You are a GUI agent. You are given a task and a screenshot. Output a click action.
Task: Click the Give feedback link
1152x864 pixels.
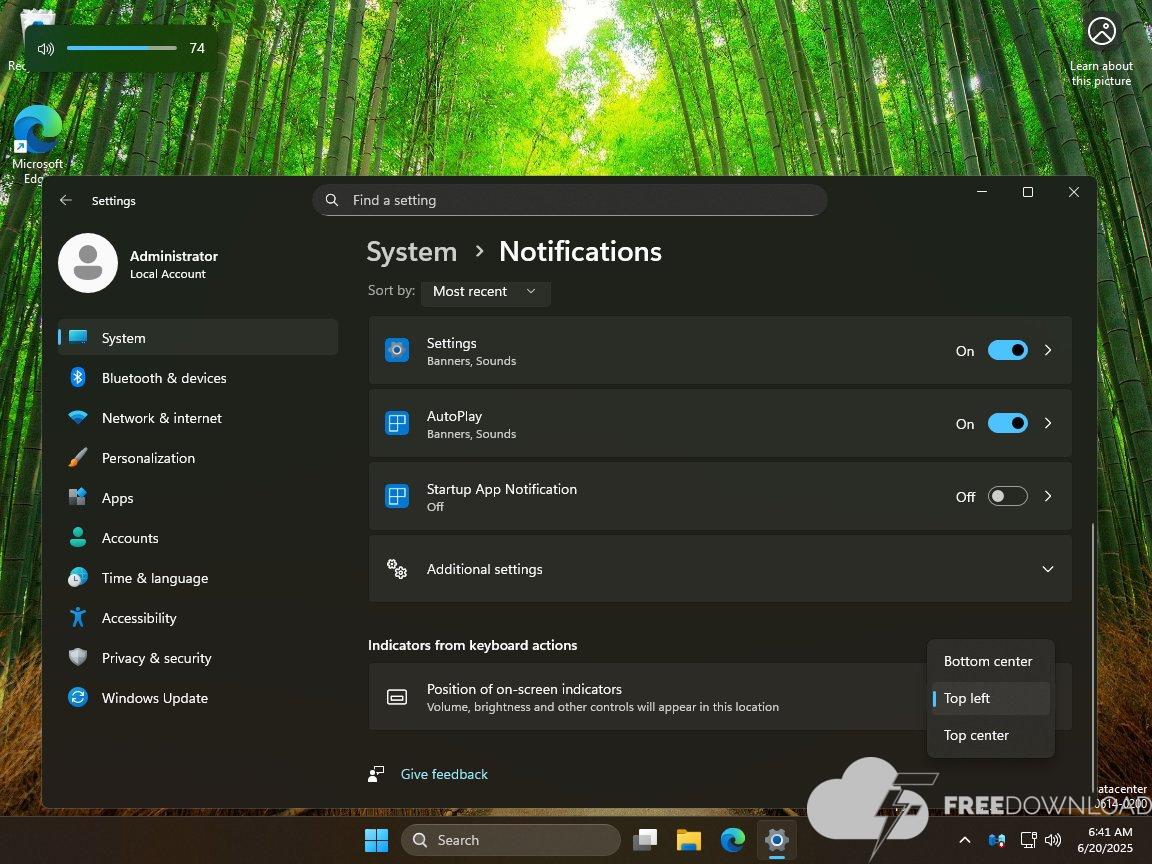(x=444, y=774)
